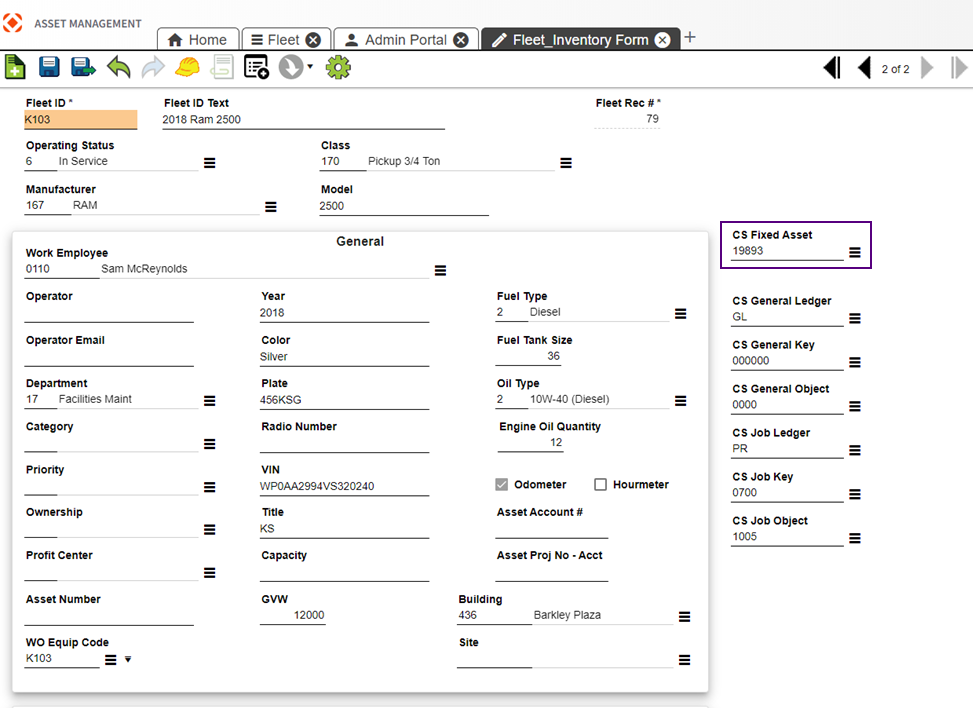Go to the previous record
Image resolution: width=973 pixels, height=708 pixels.
[864, 68]
